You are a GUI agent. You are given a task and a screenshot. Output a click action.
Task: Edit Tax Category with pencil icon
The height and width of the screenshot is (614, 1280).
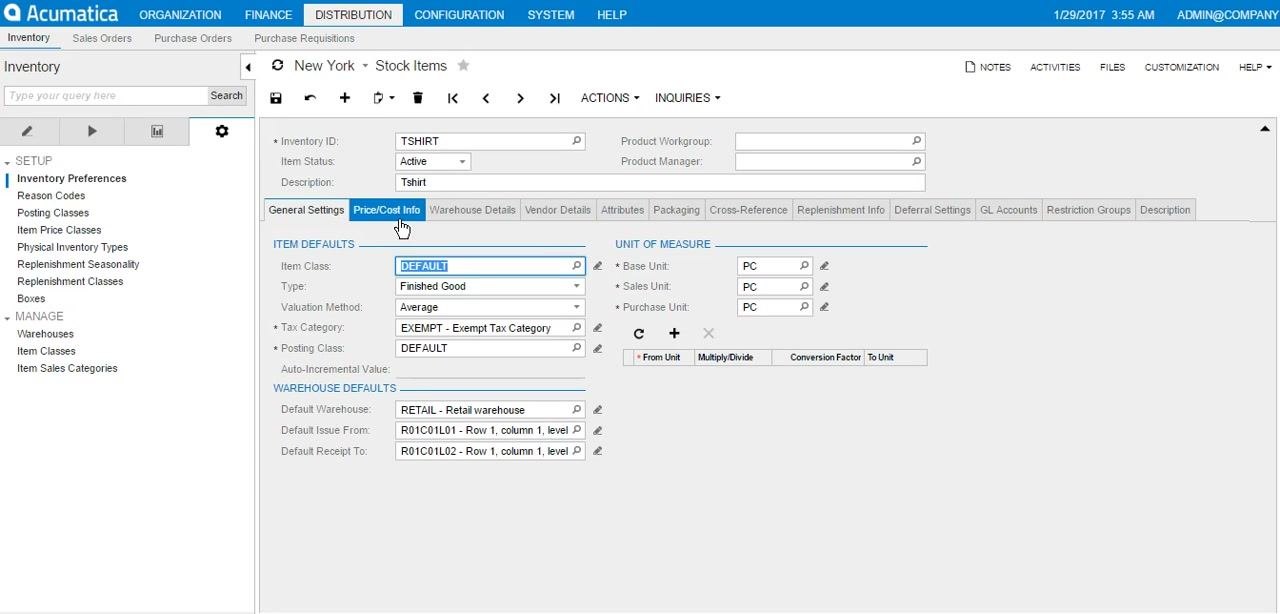pyautogui.click(x=598, y=328)
